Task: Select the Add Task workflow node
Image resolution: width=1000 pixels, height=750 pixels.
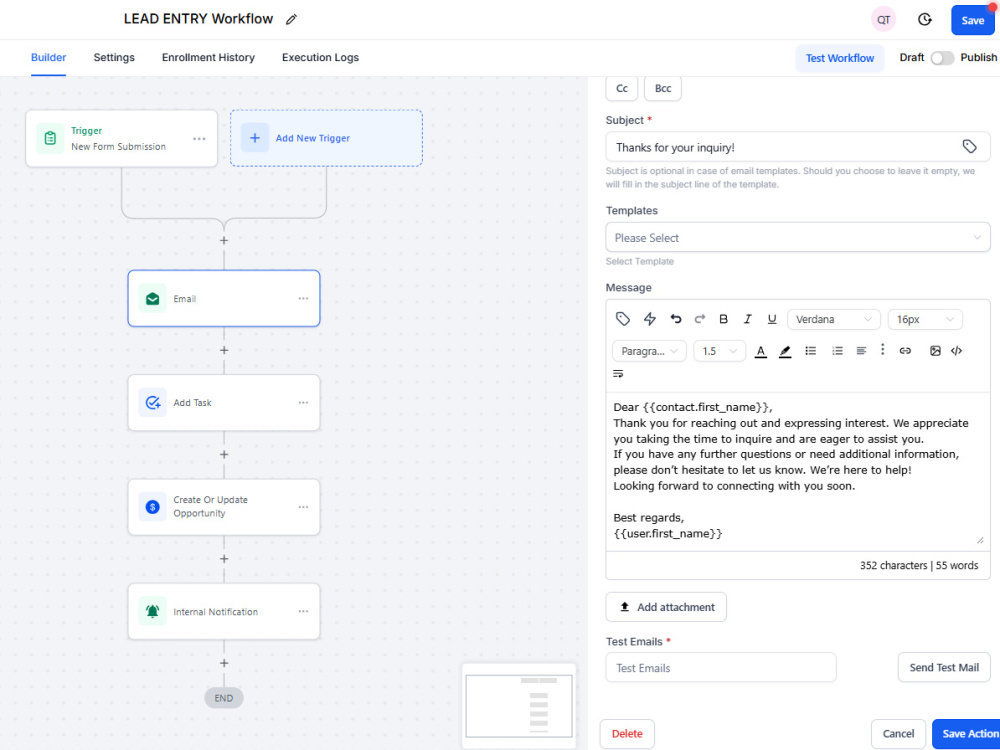Action: pos(224,402)
